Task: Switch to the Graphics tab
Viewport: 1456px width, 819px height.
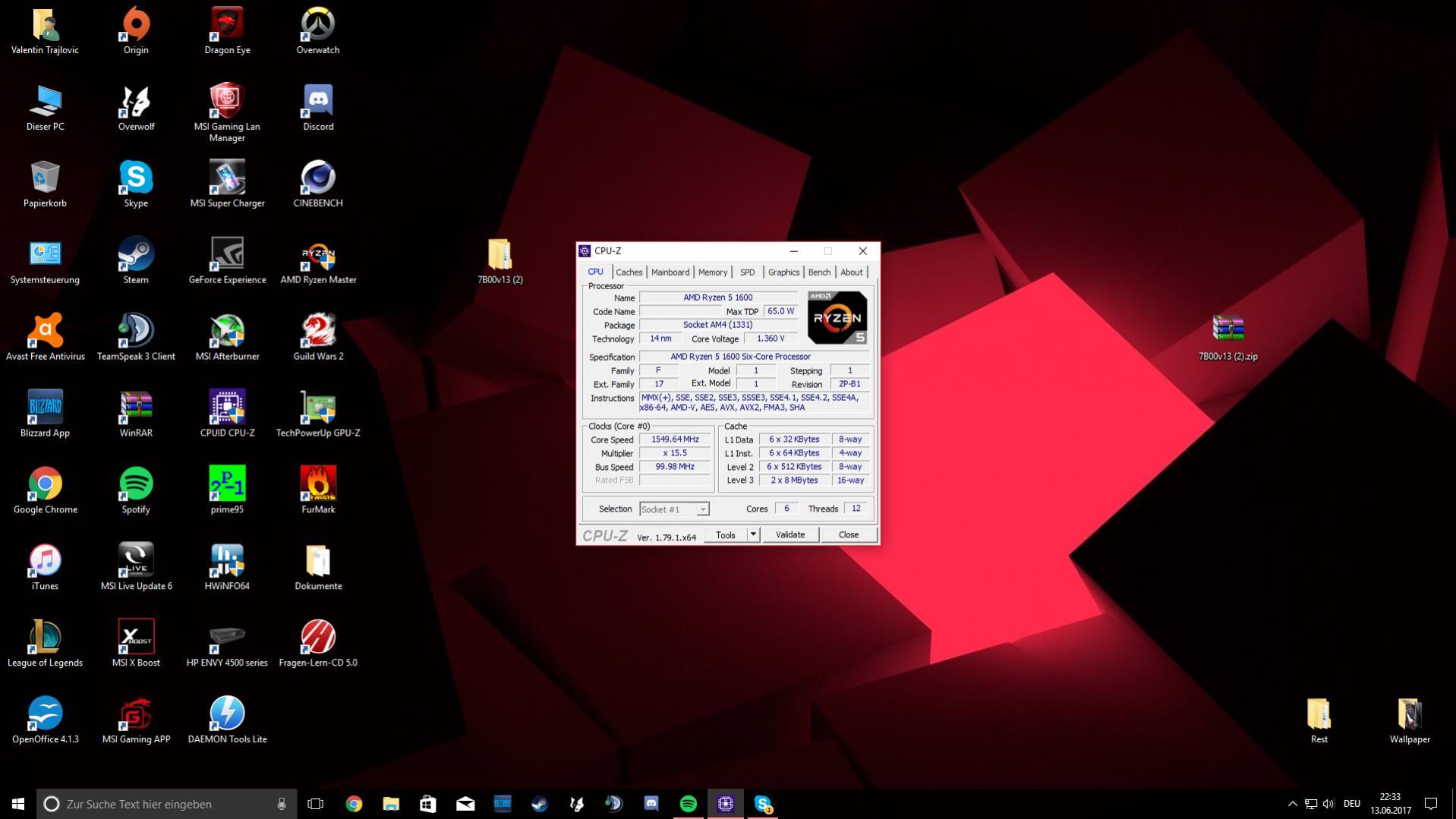Action: click(783, 272)
